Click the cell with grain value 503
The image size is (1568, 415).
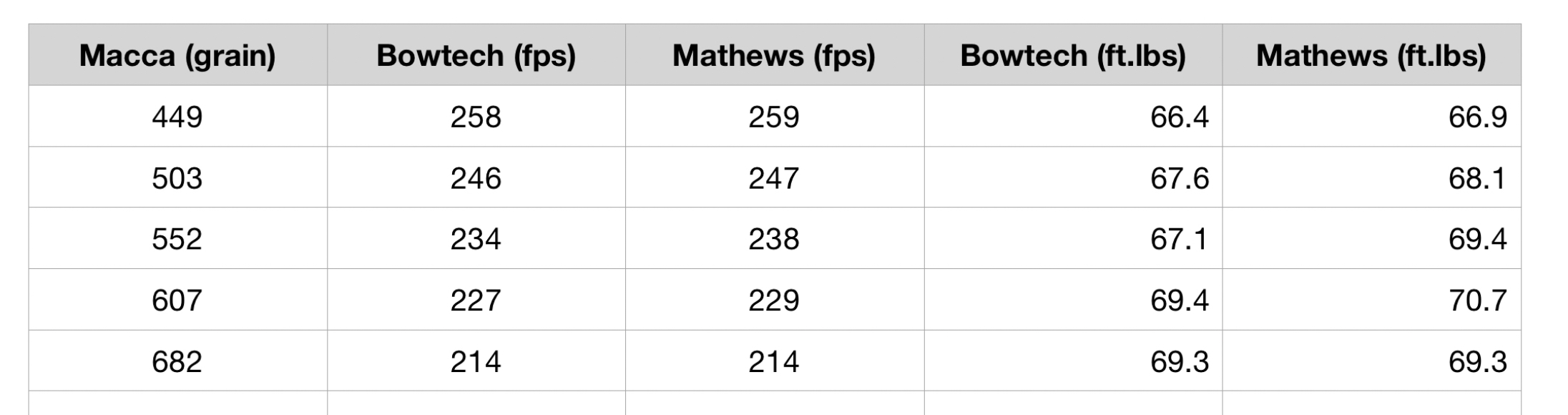(x=177, y=177)
